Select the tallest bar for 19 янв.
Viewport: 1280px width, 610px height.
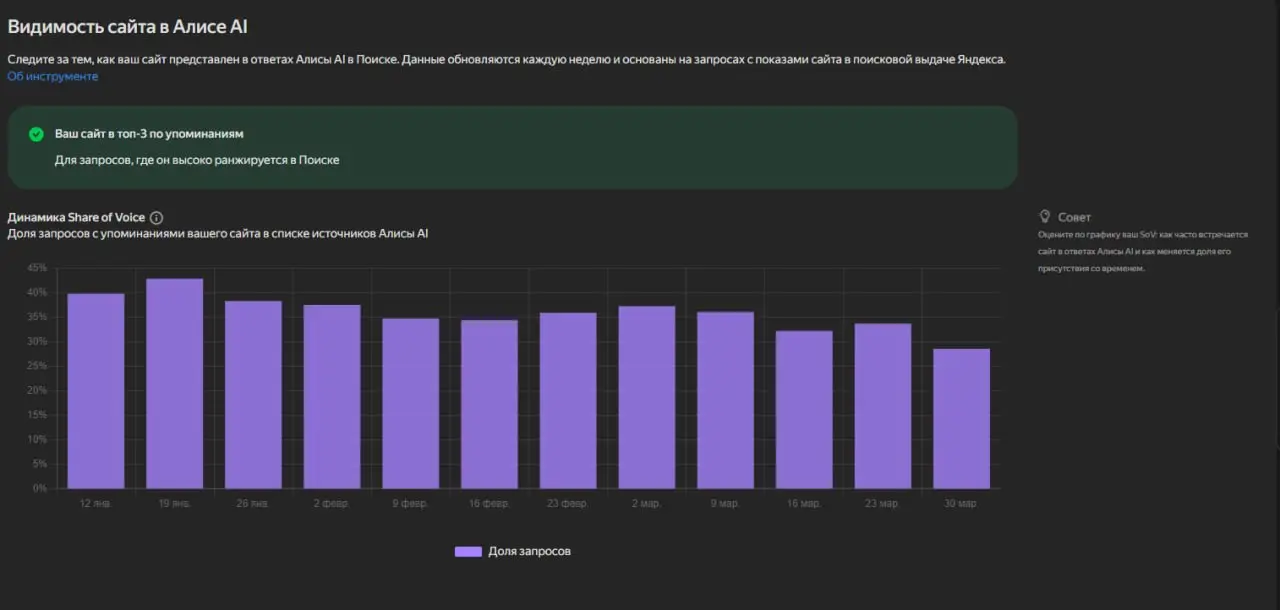[175, 384]
